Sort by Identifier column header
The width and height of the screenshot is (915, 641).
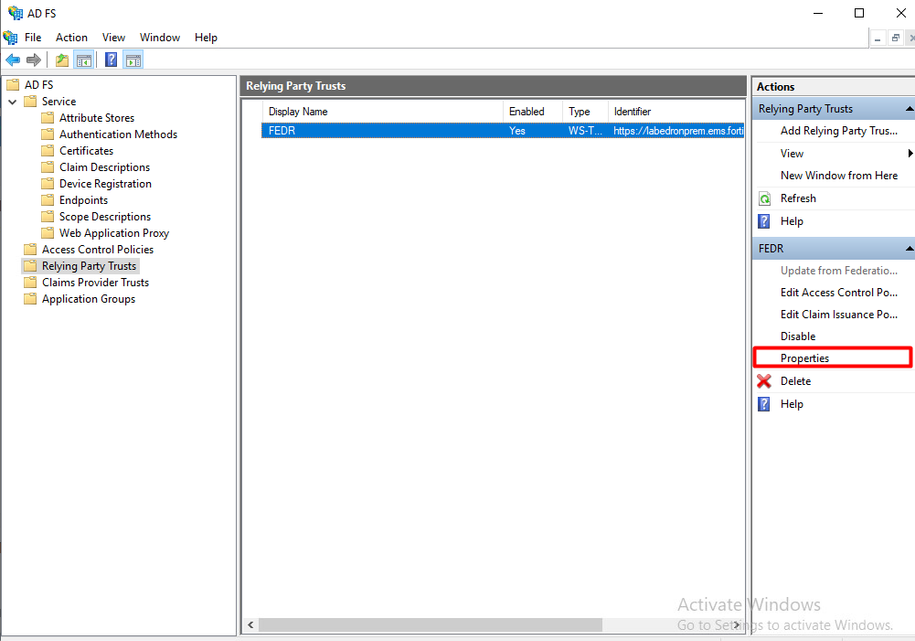tap(676, 112)
